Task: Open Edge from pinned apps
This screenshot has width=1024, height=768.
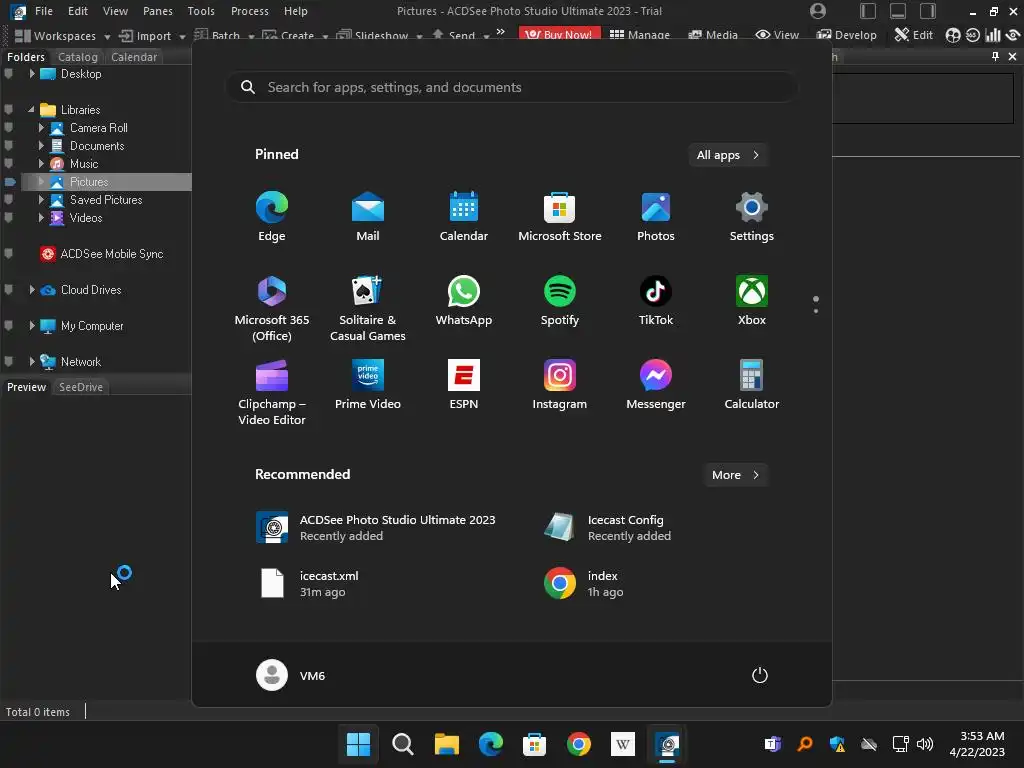Action: (272, 217)
